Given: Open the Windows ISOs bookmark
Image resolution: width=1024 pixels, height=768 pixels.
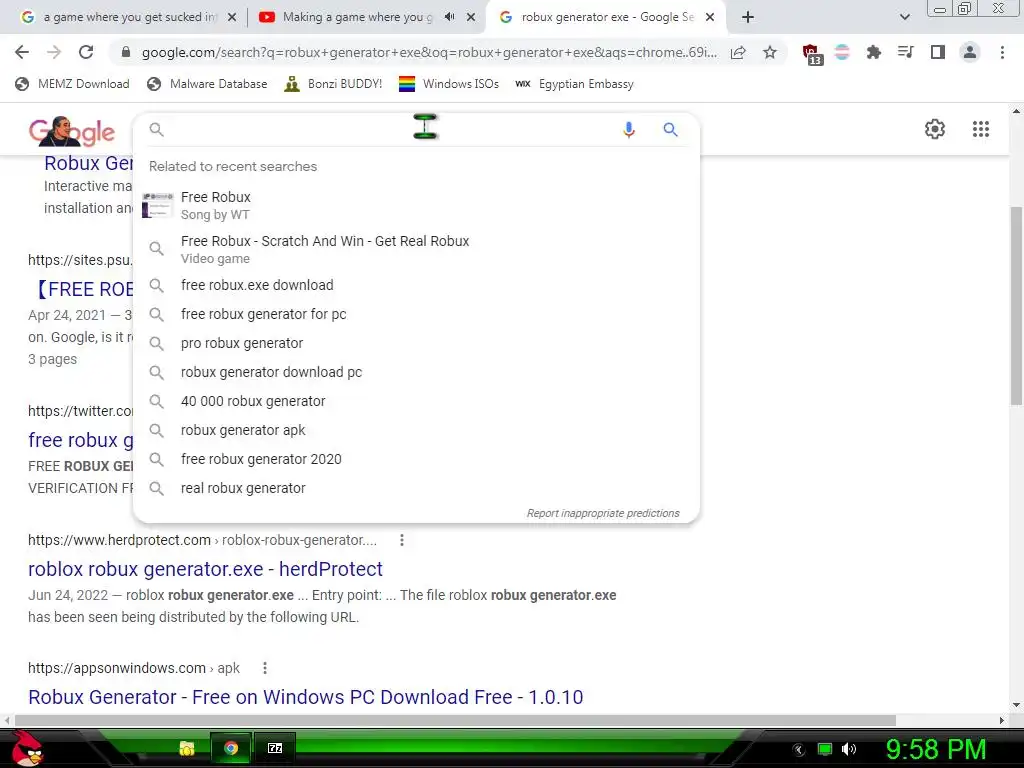Looking at the screenshot, I should click(449, 84).
